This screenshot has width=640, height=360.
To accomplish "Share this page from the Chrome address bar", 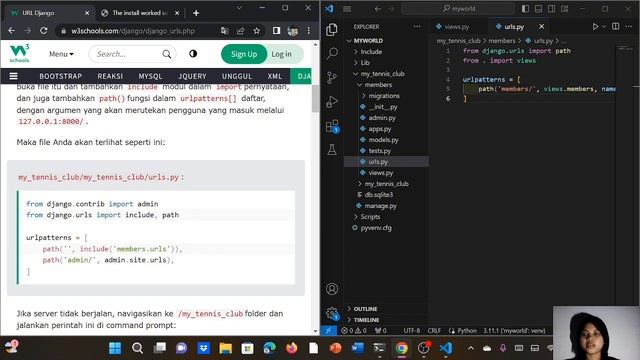I will point(240,31).
